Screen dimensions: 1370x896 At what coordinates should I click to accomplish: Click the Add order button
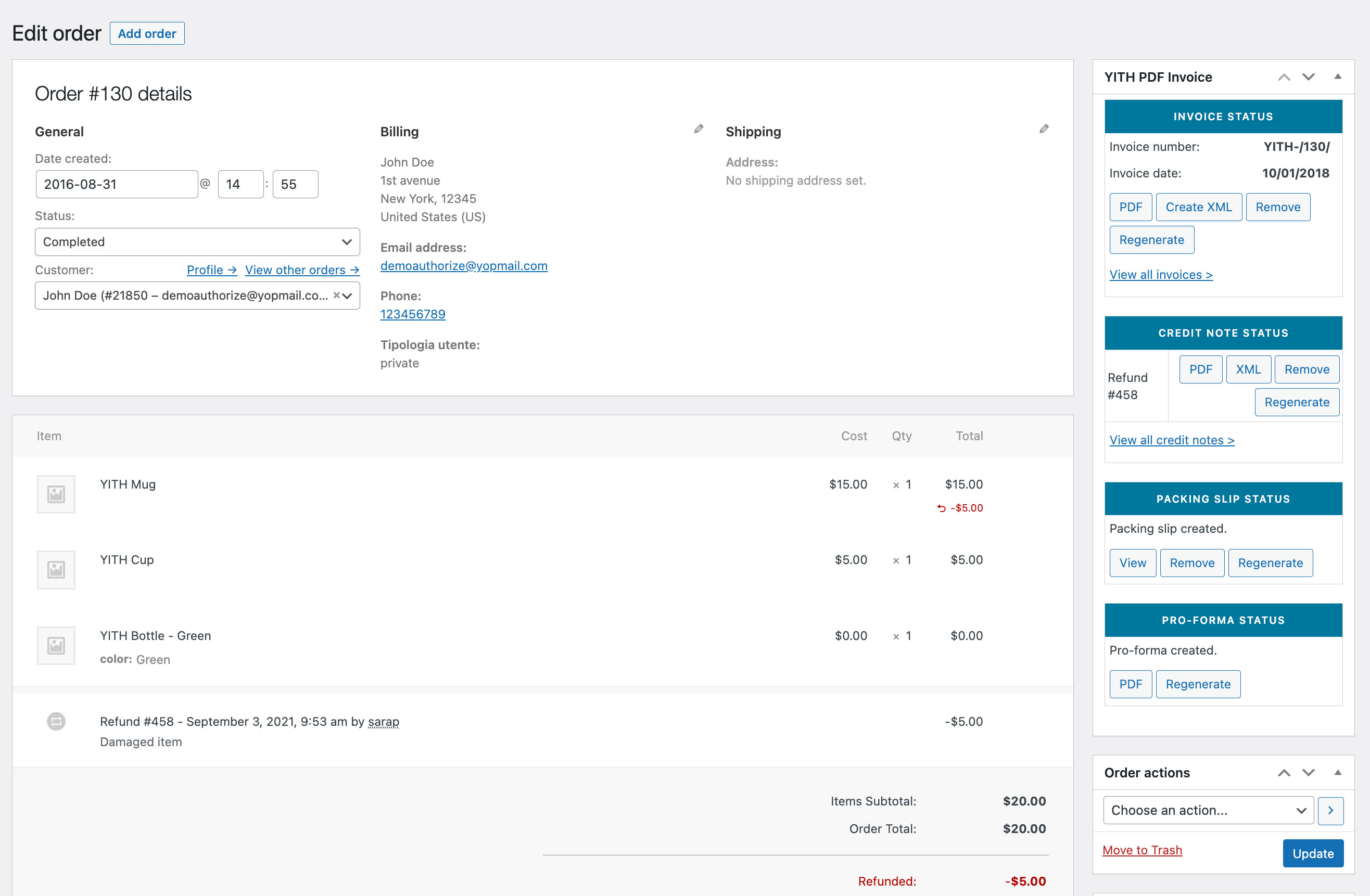click(x=147, y=33)
